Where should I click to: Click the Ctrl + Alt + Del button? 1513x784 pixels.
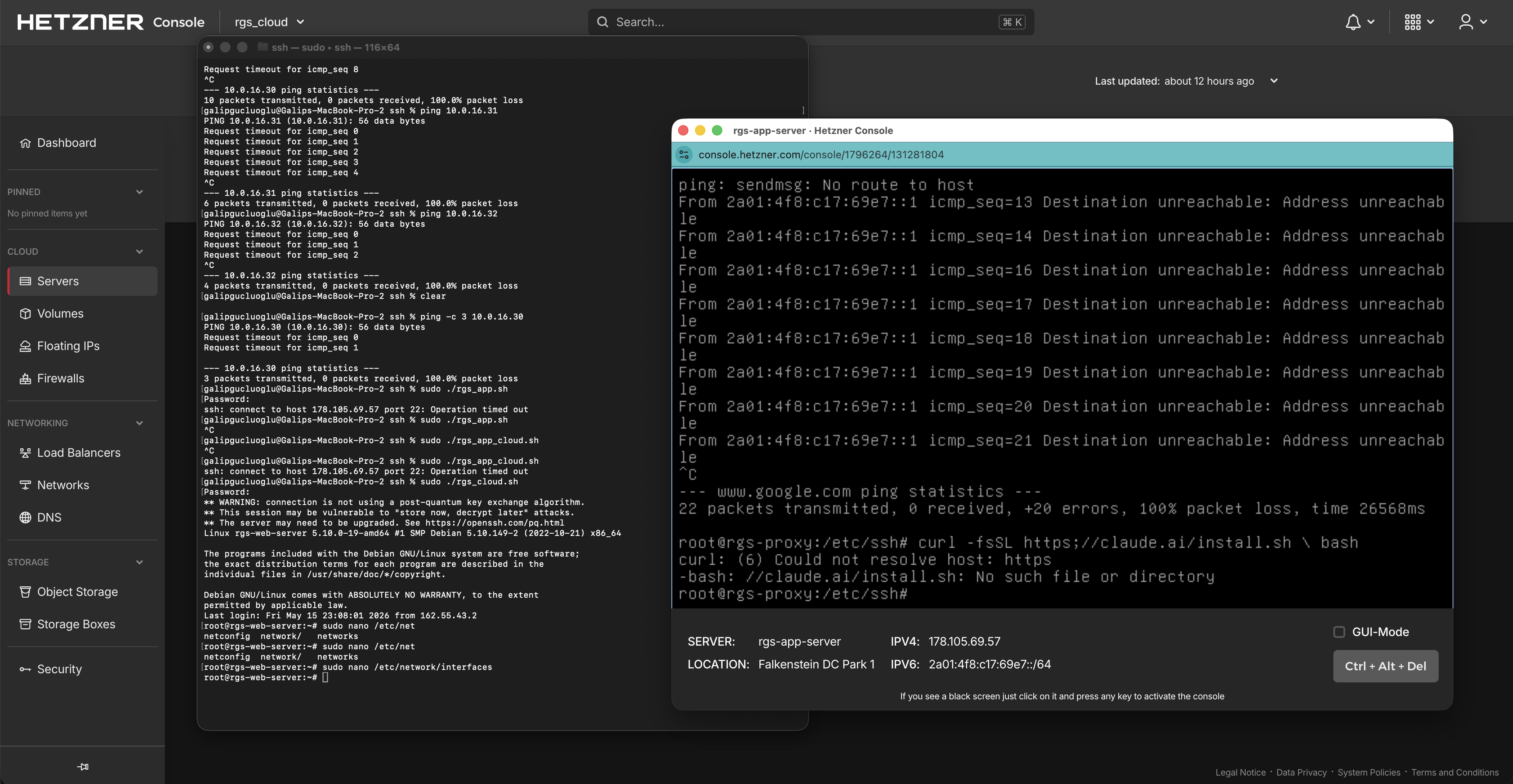tap(1386, 666)
